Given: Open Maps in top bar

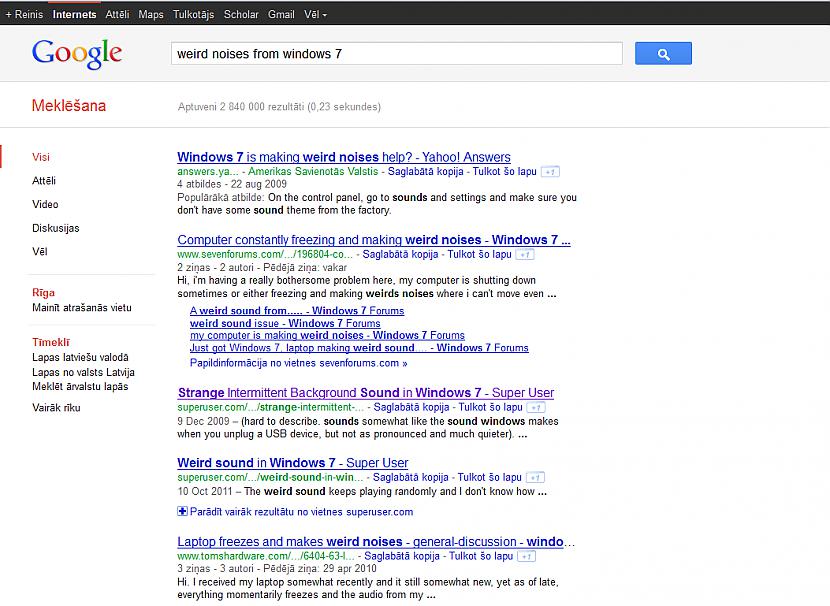Looking at the screenshot, I should pyautogui.click(x=151, y=14).
